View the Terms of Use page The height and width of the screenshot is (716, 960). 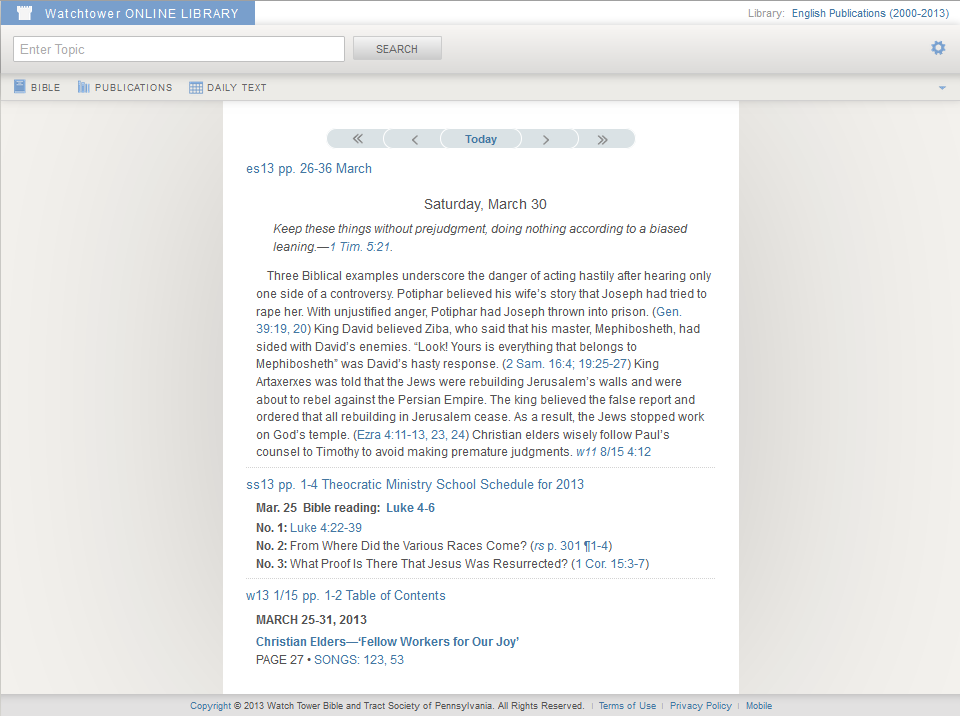pyautogui.click(x=627, y=705)
